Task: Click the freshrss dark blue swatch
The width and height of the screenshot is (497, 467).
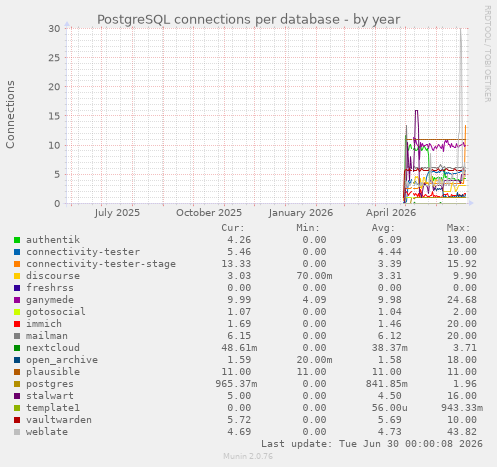Action: [x=17, y=288]
